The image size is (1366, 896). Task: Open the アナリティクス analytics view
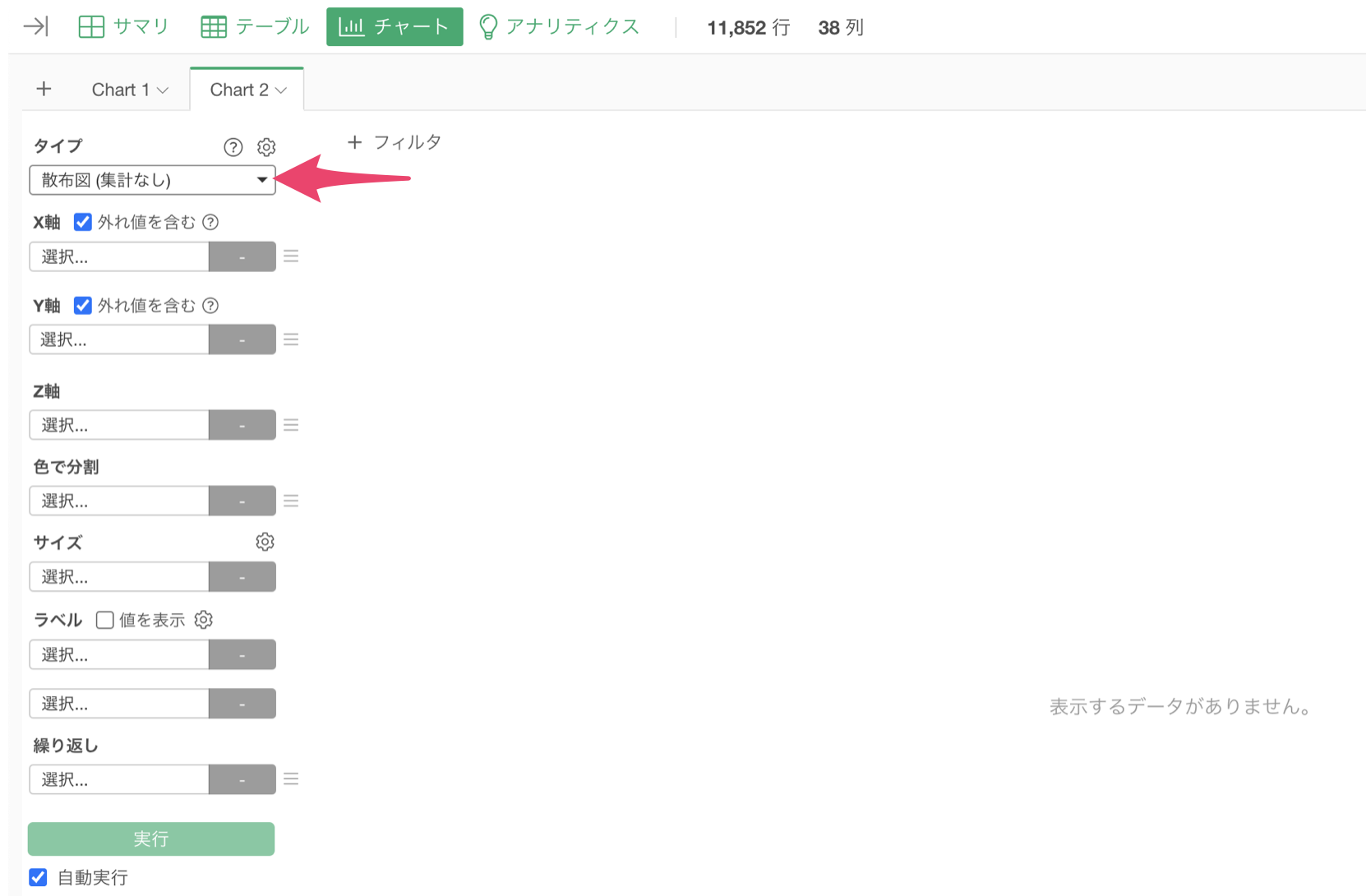(559, 27)
